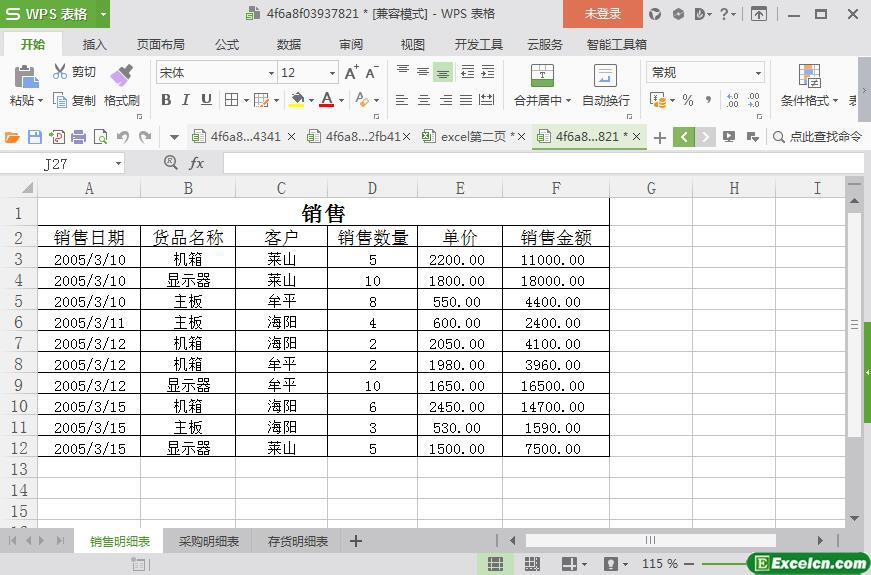Viewport: 871px width, 575px height.
Task: Click the Format Painter (格式刷) icon
Action: pos(121,75)
